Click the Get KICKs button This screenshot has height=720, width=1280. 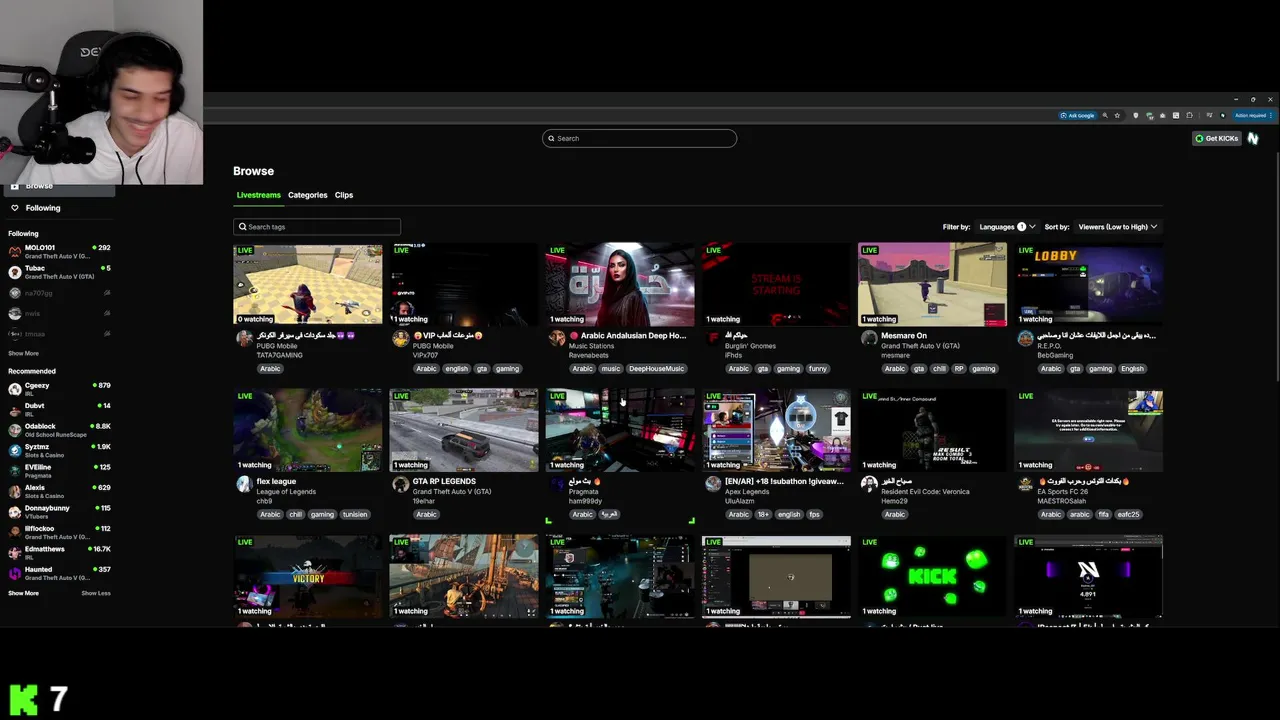coord(1216,138)
